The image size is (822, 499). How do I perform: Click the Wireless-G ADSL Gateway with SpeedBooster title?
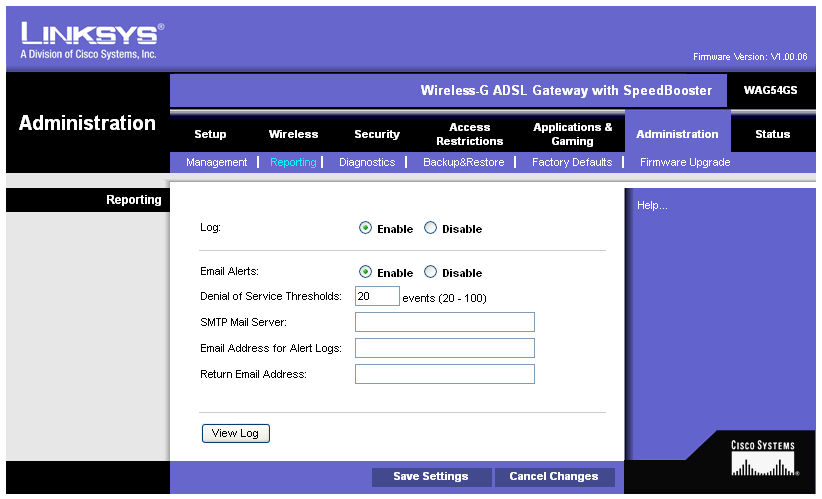coord(566,91)
